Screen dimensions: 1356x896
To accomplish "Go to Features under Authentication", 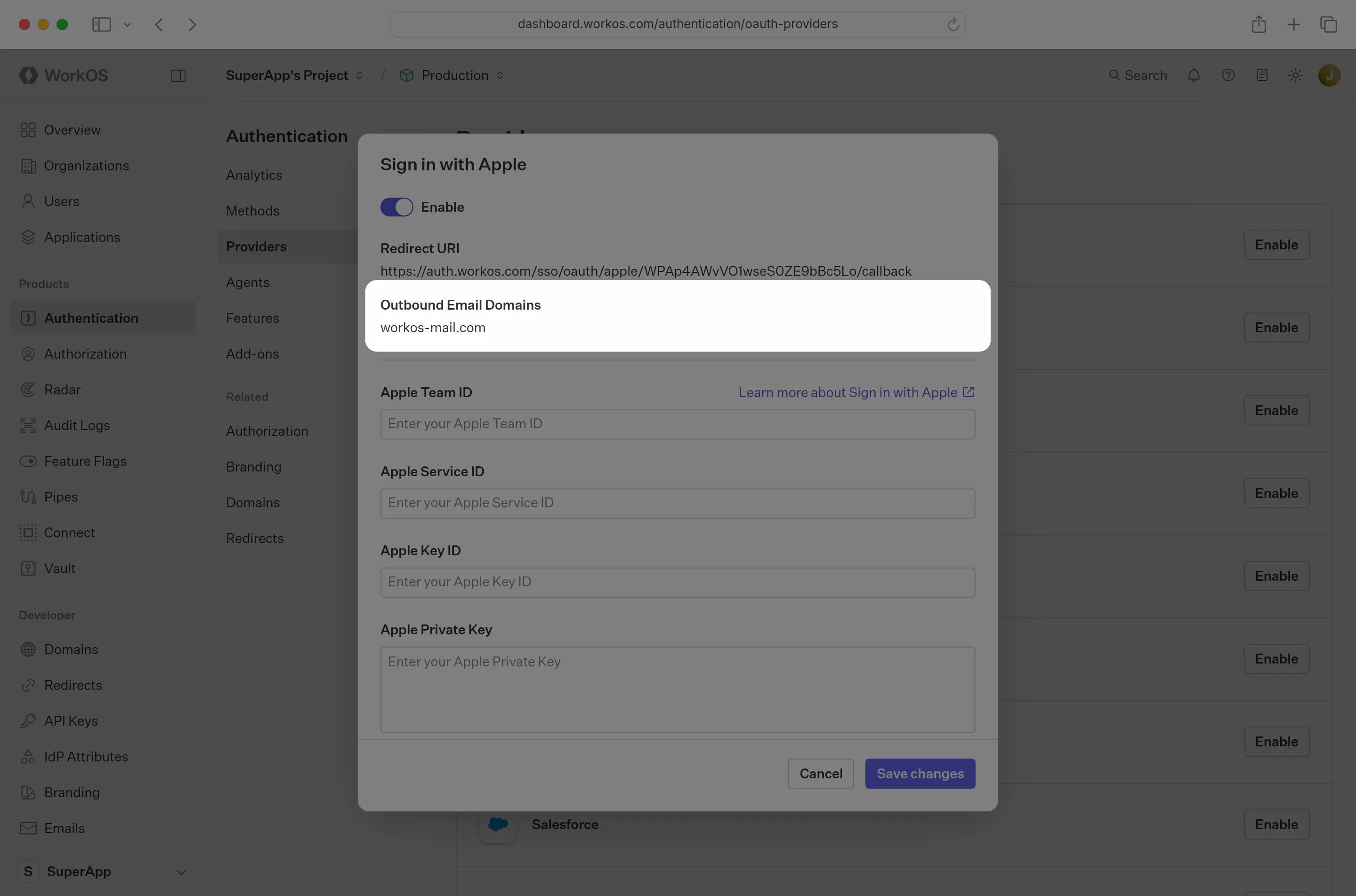I will click(252, 318).
